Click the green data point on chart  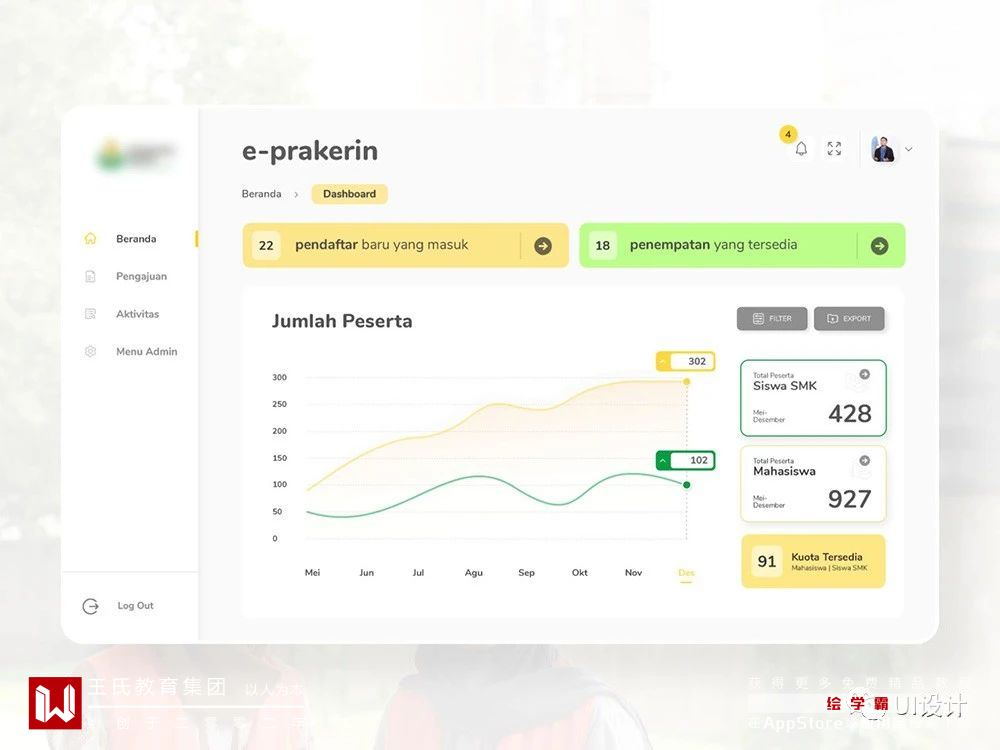pos(687,485)
